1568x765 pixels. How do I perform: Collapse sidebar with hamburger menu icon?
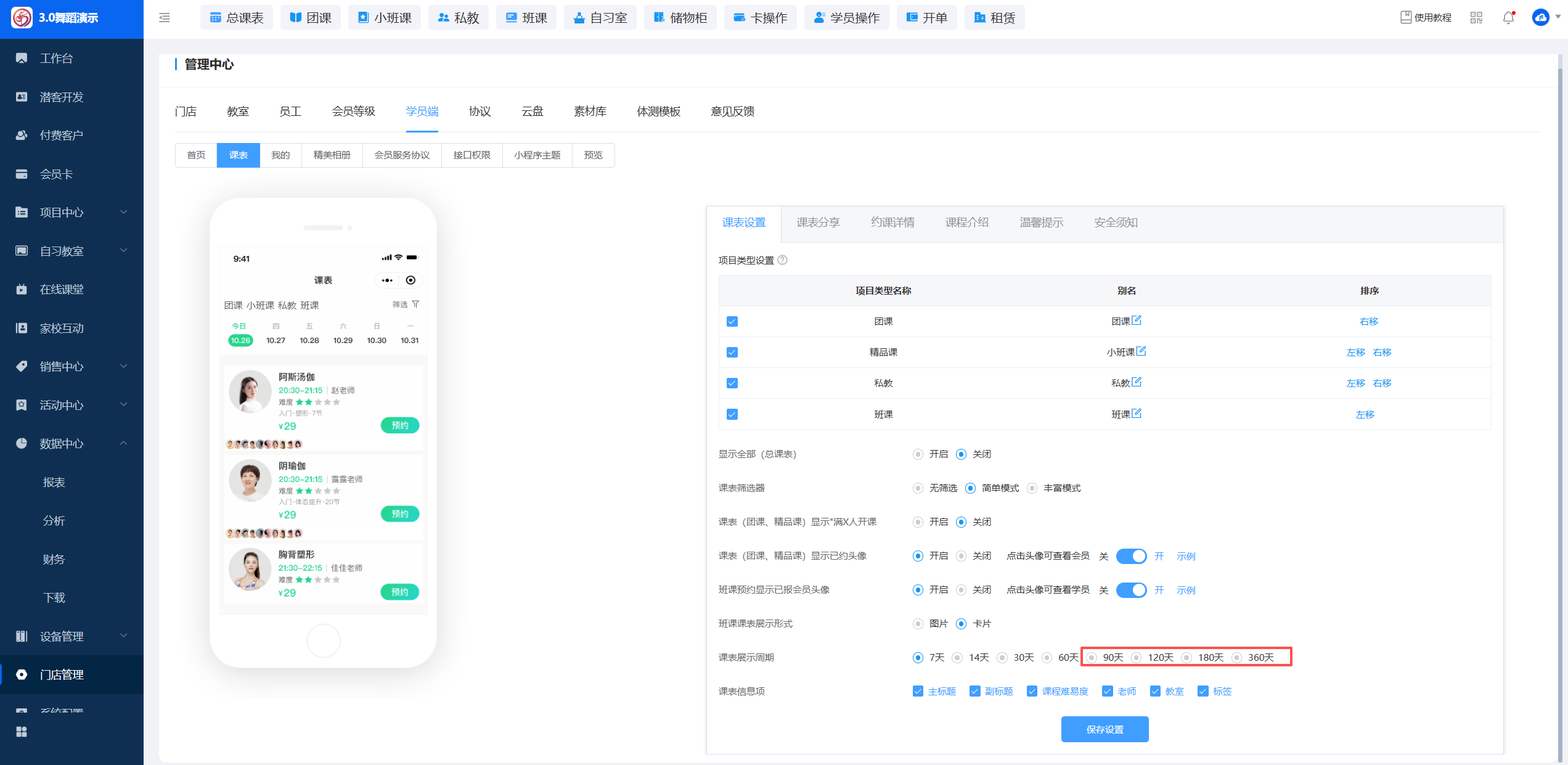point(165,18)
